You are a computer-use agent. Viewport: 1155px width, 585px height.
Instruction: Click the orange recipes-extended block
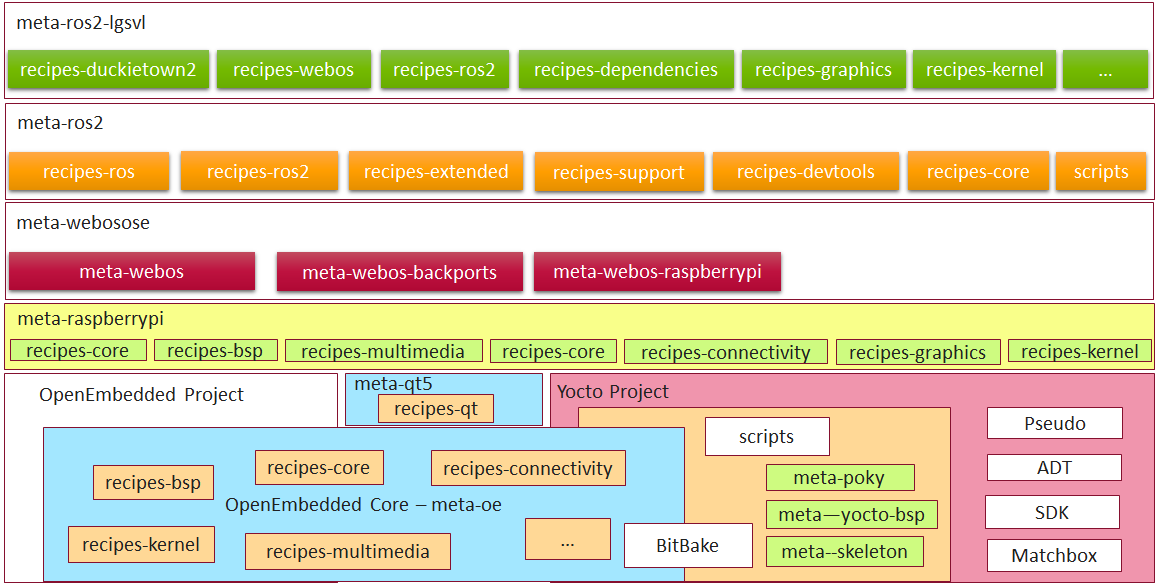[436, 172]
